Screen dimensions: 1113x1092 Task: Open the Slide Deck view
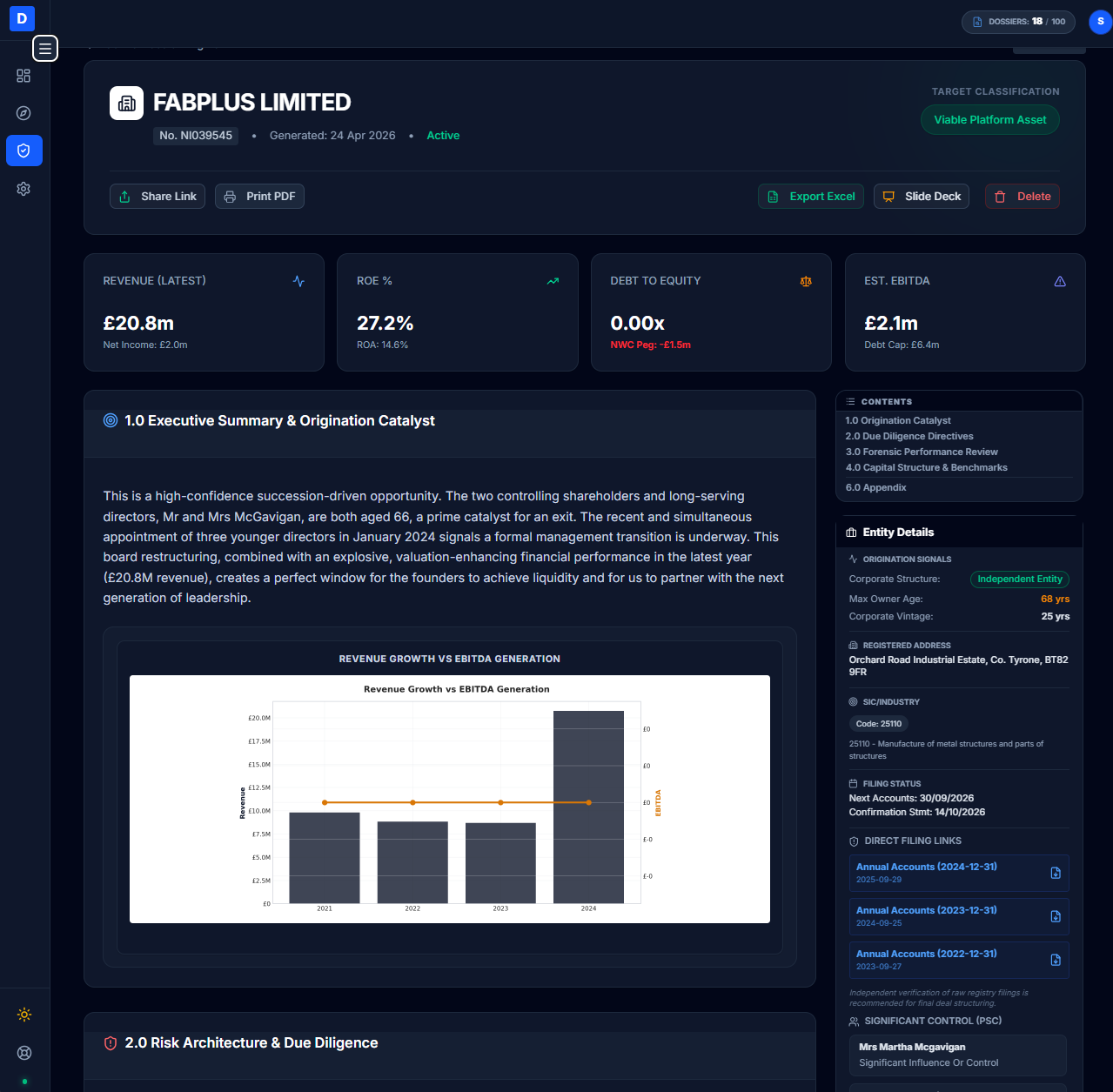click(x=921, y=197)
